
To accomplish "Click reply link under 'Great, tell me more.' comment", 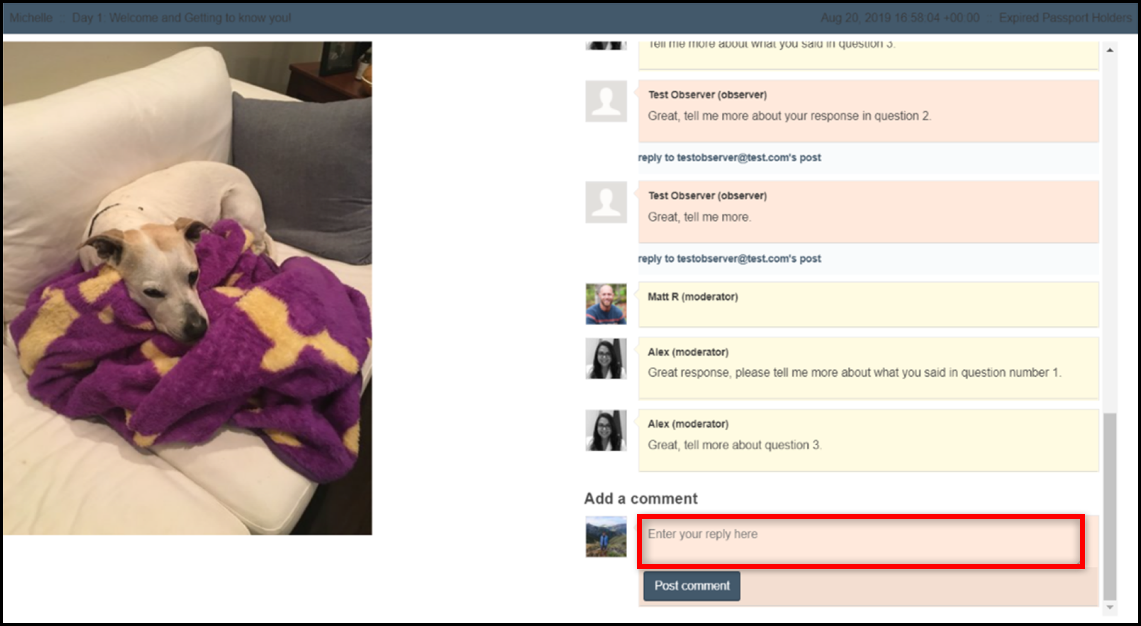I will point(730,258).
